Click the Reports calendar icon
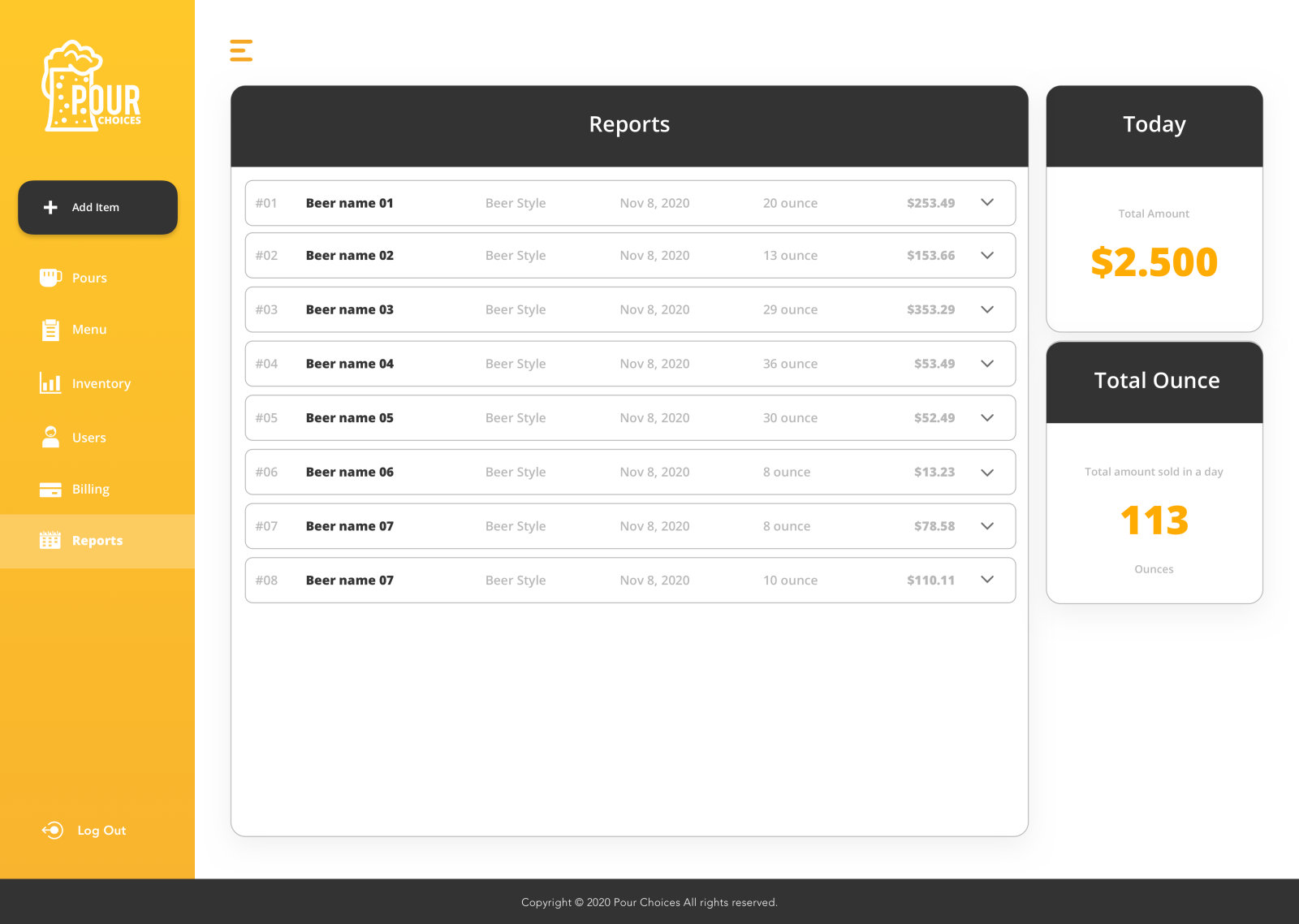The image size is (1299, 924). tap(50, 541)
